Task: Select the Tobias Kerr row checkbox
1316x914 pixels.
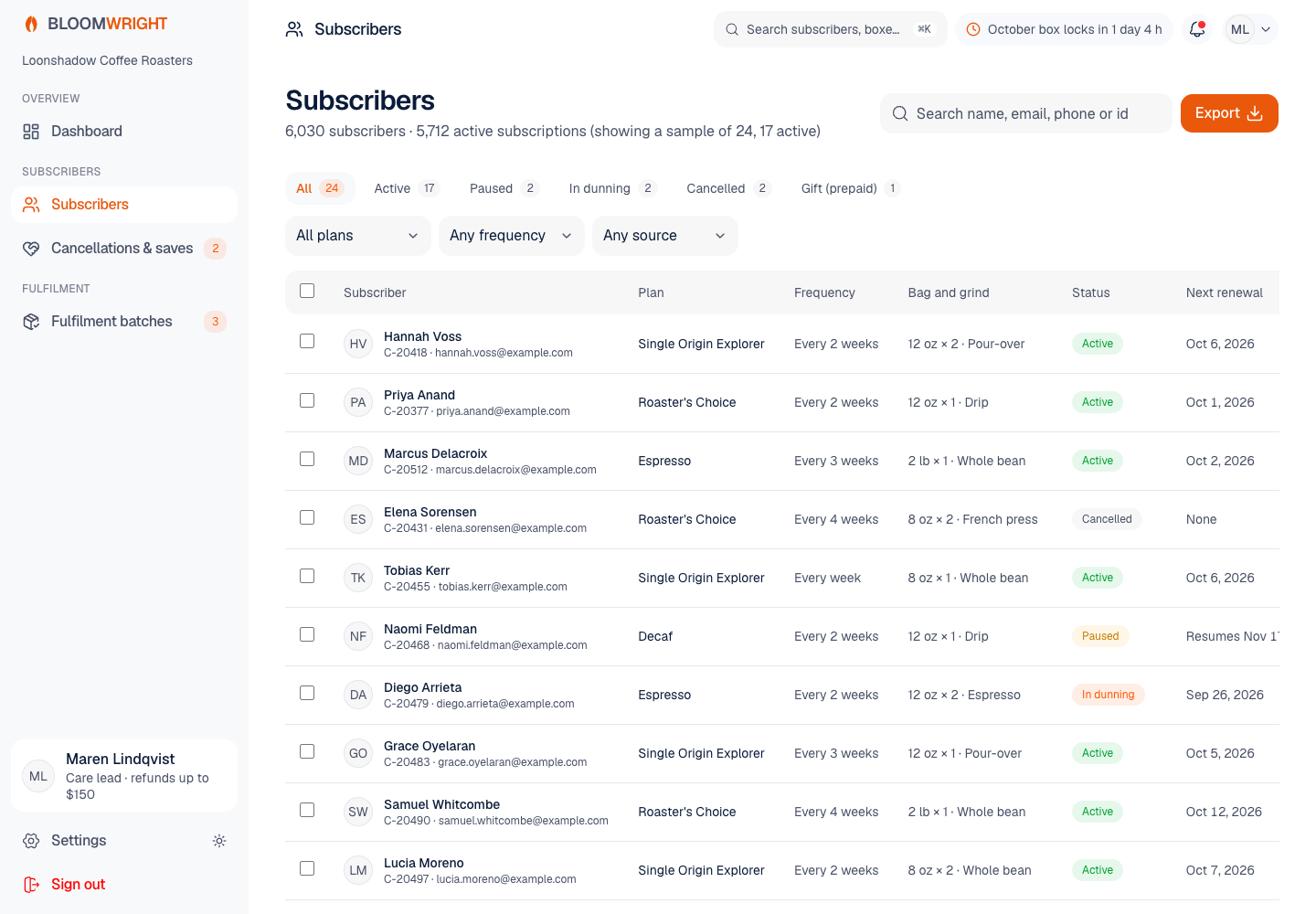Action: [307, 576]
